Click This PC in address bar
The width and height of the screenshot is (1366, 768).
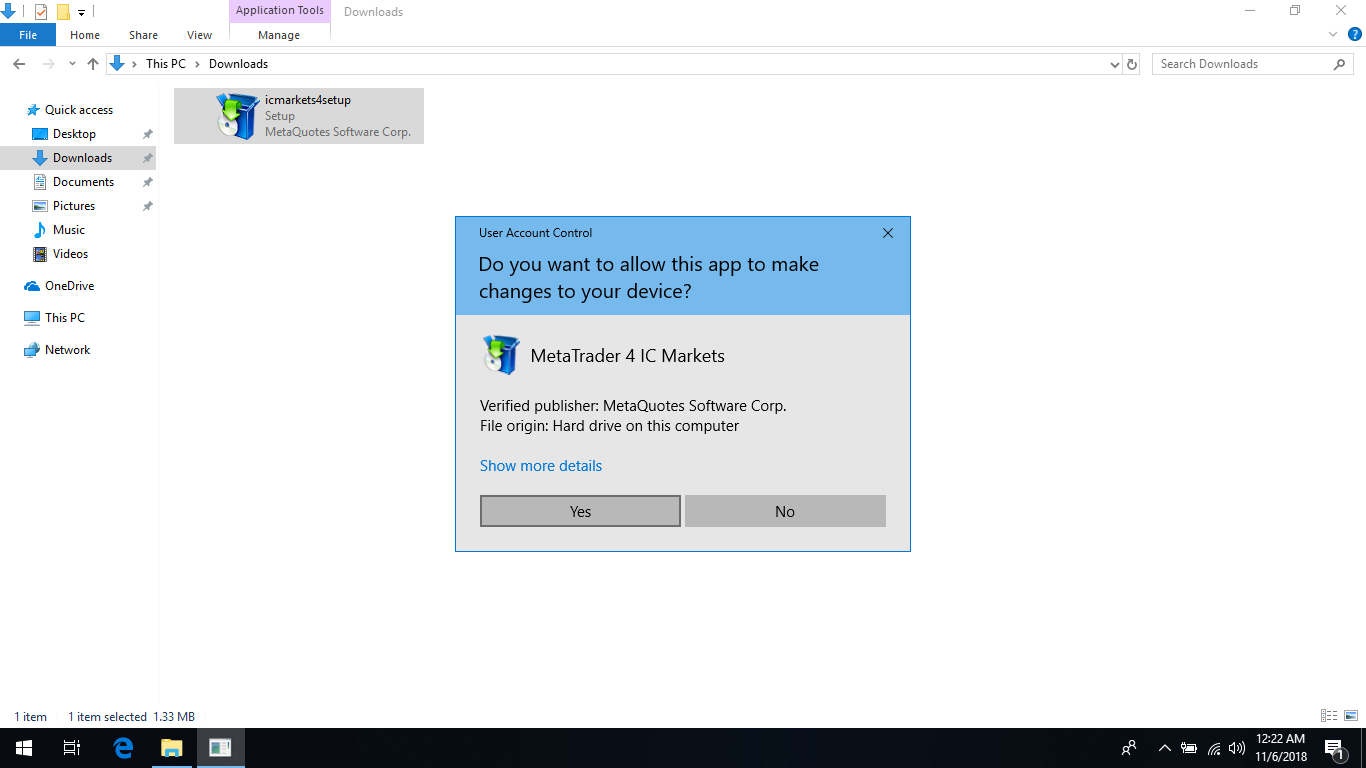pyautogui.click(x=166, y=64)
